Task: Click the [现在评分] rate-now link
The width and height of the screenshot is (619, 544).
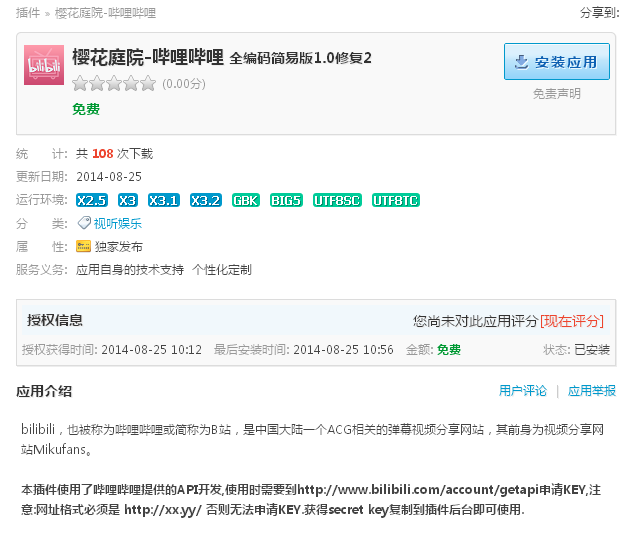Action: point(572,321)
